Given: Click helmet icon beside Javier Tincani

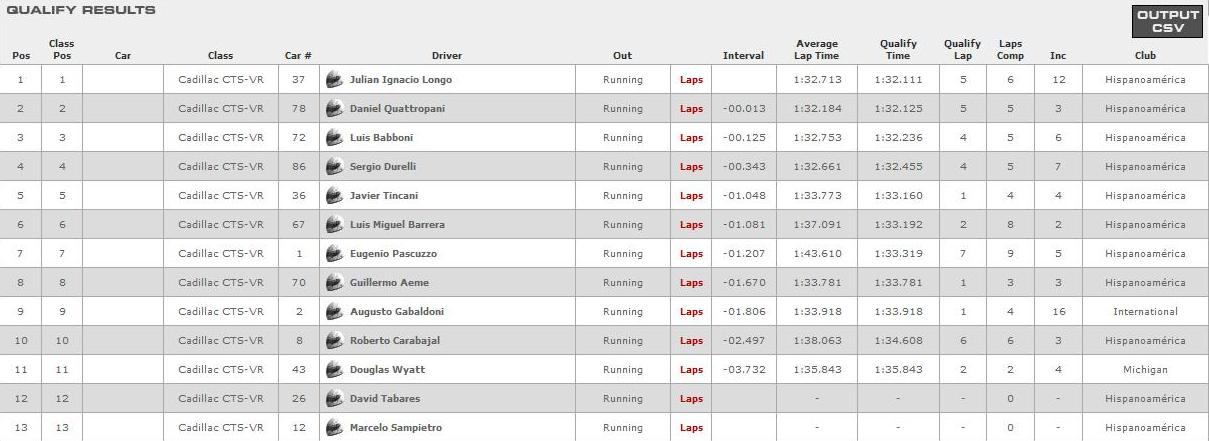Looking at the screenshot, I should coord(335,195).
